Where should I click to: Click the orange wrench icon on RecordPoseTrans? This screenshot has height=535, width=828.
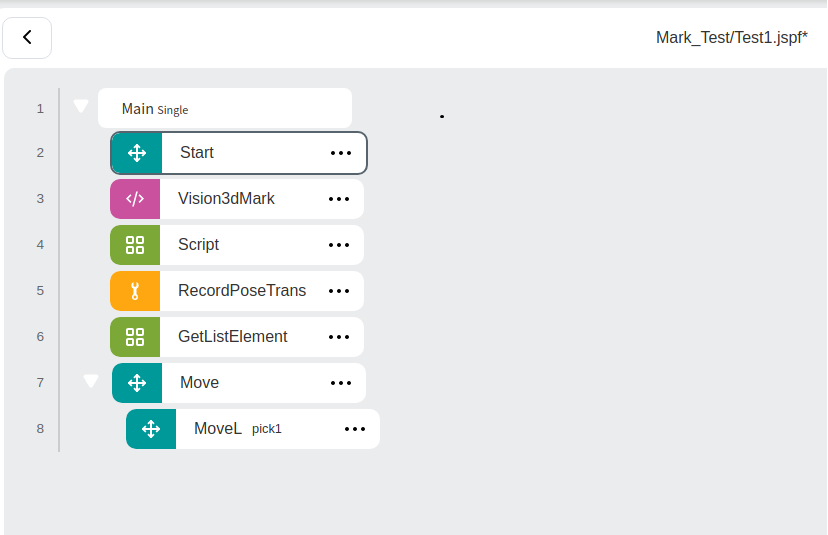(135, 291)
